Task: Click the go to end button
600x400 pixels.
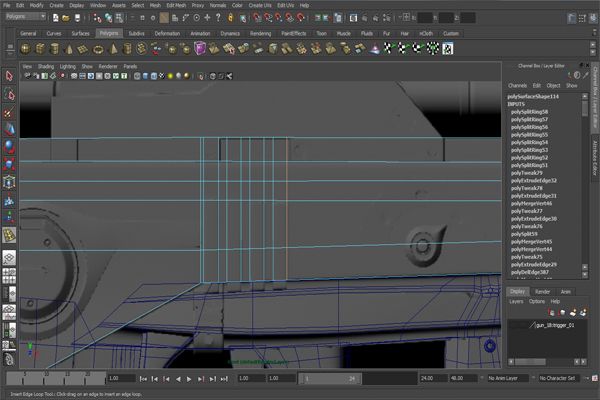Action: (224, 379)
